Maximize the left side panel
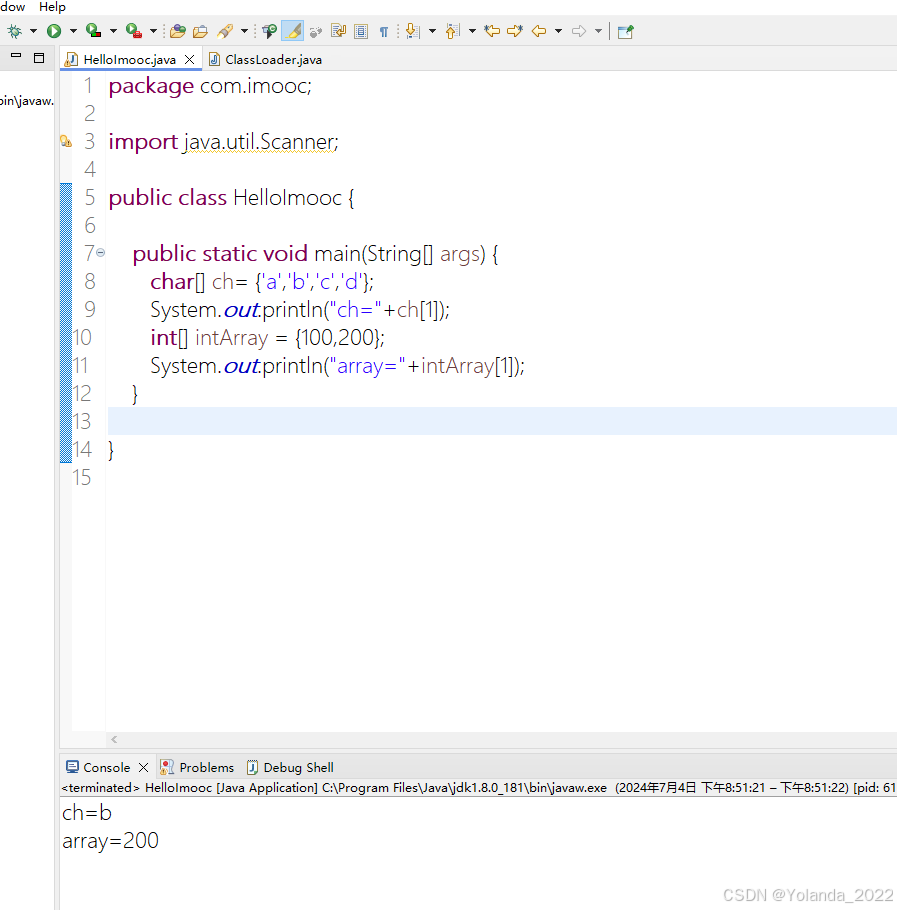 tap(39, 57)
